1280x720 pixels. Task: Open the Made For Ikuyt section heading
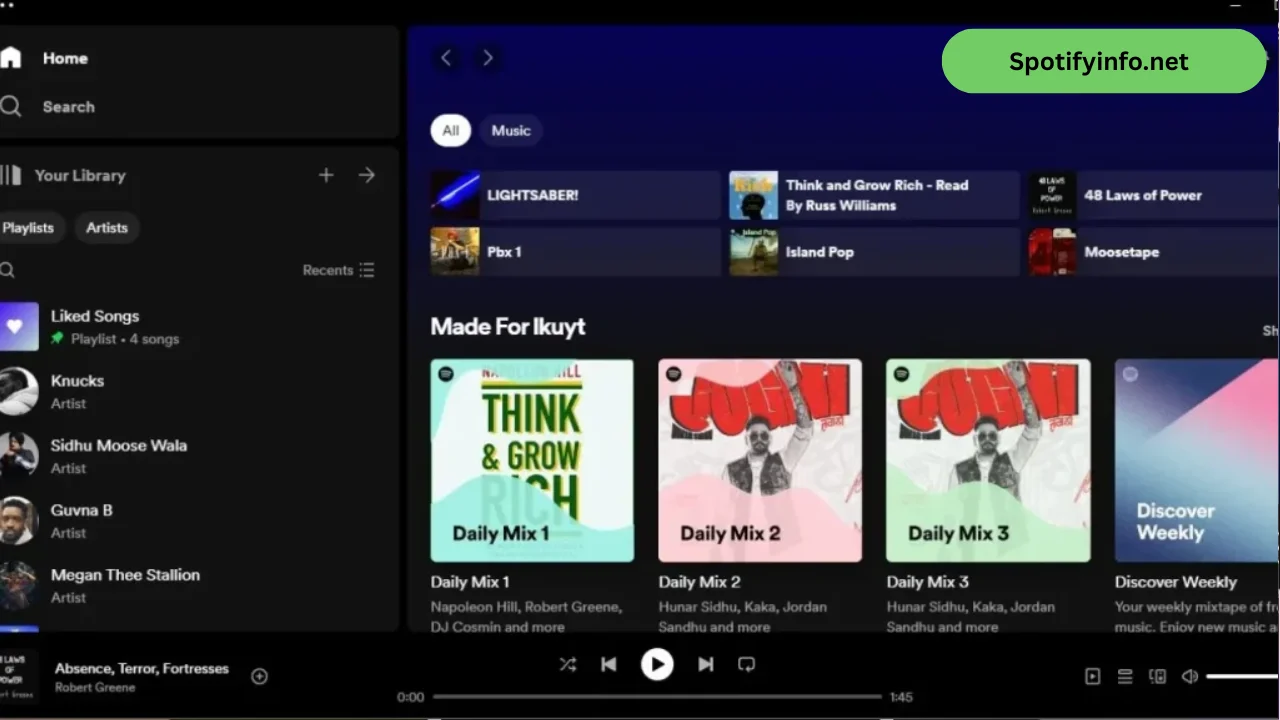click(x=508, y=327)
